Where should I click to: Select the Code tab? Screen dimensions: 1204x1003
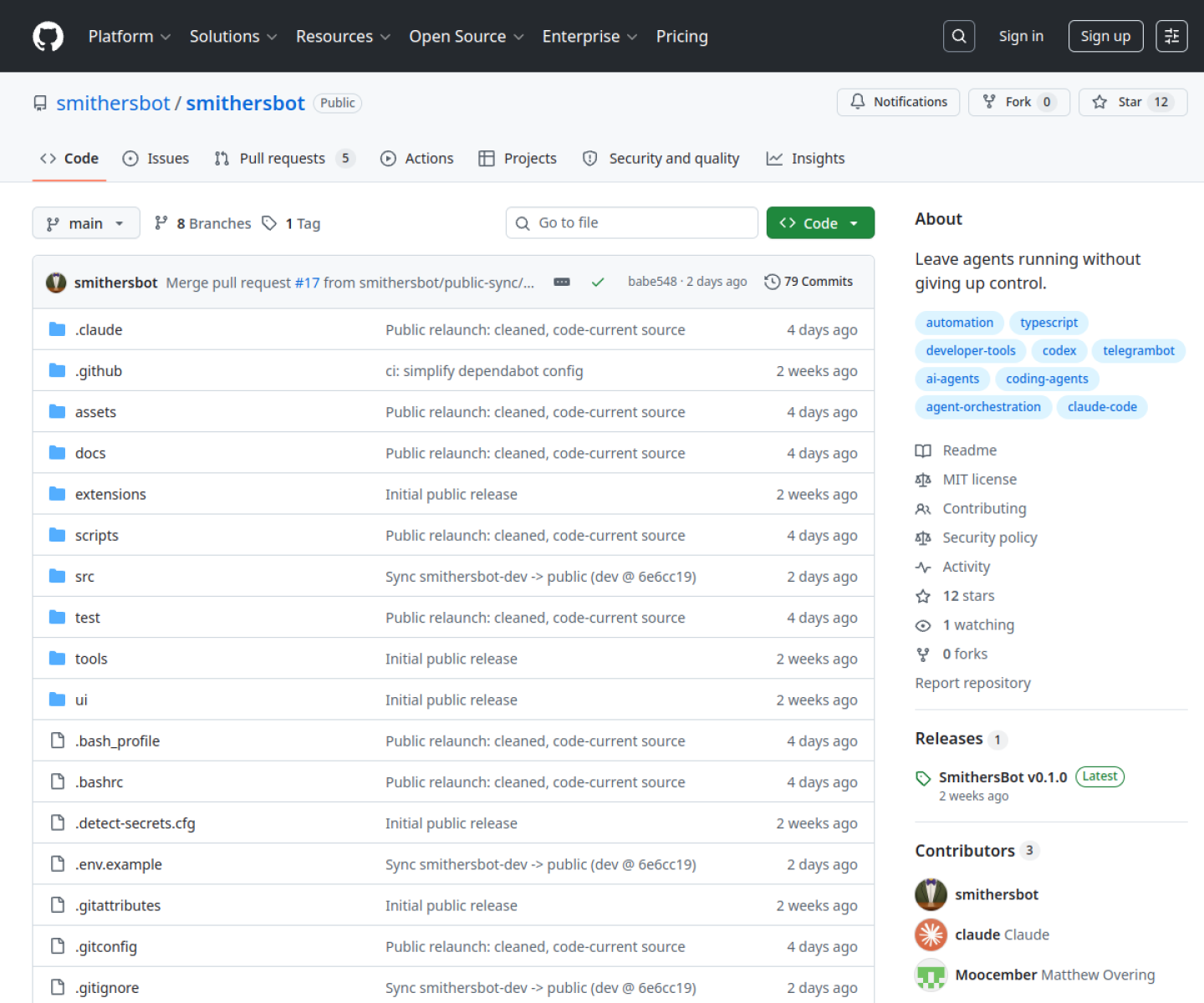coord(69,159)
